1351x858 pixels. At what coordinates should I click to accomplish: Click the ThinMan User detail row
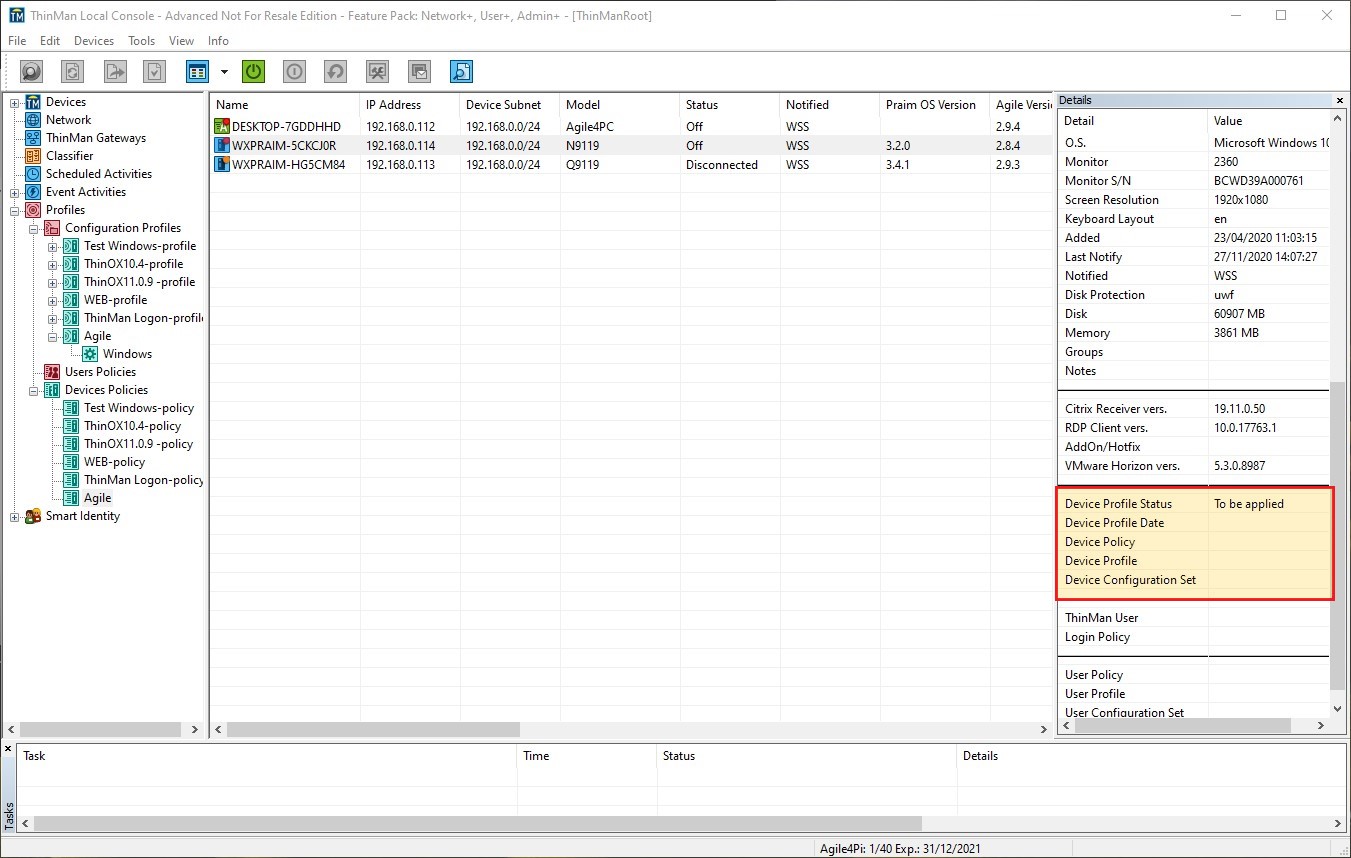pyautogui.click(x=1194, y=618)
